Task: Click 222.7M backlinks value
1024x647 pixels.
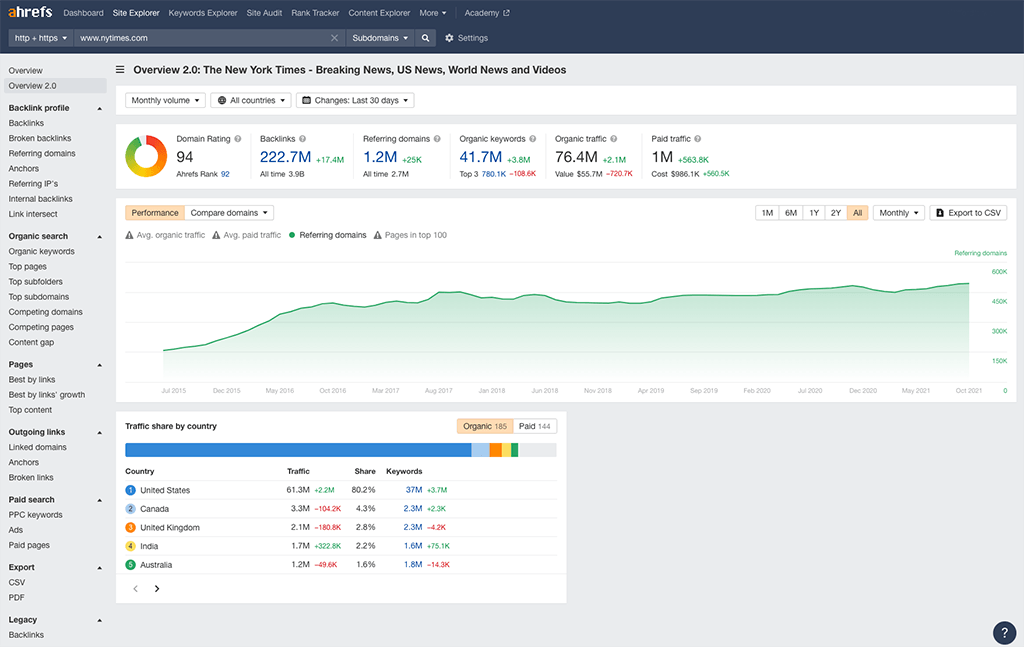Action: (x=285, y=157)
